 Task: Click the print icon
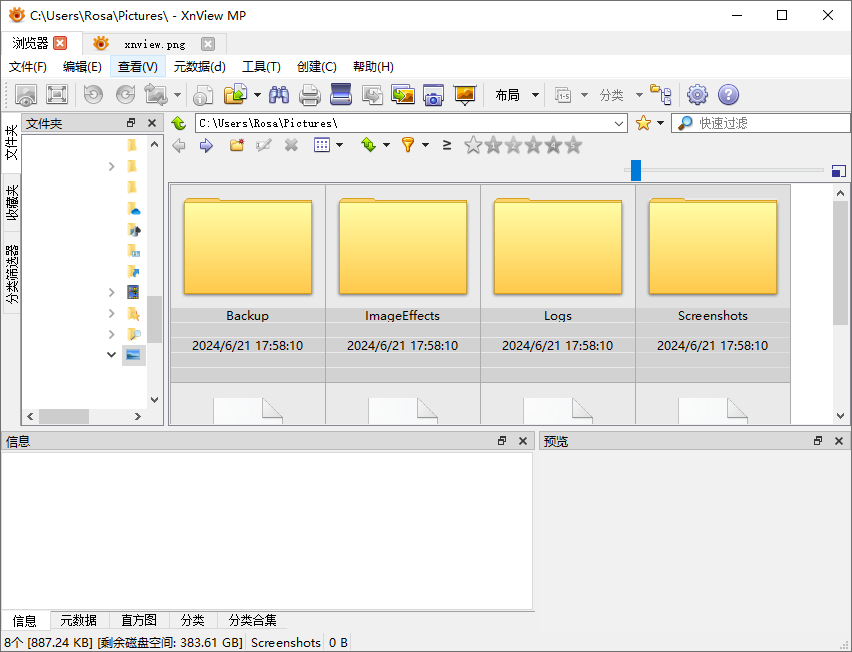pos(310,94)
